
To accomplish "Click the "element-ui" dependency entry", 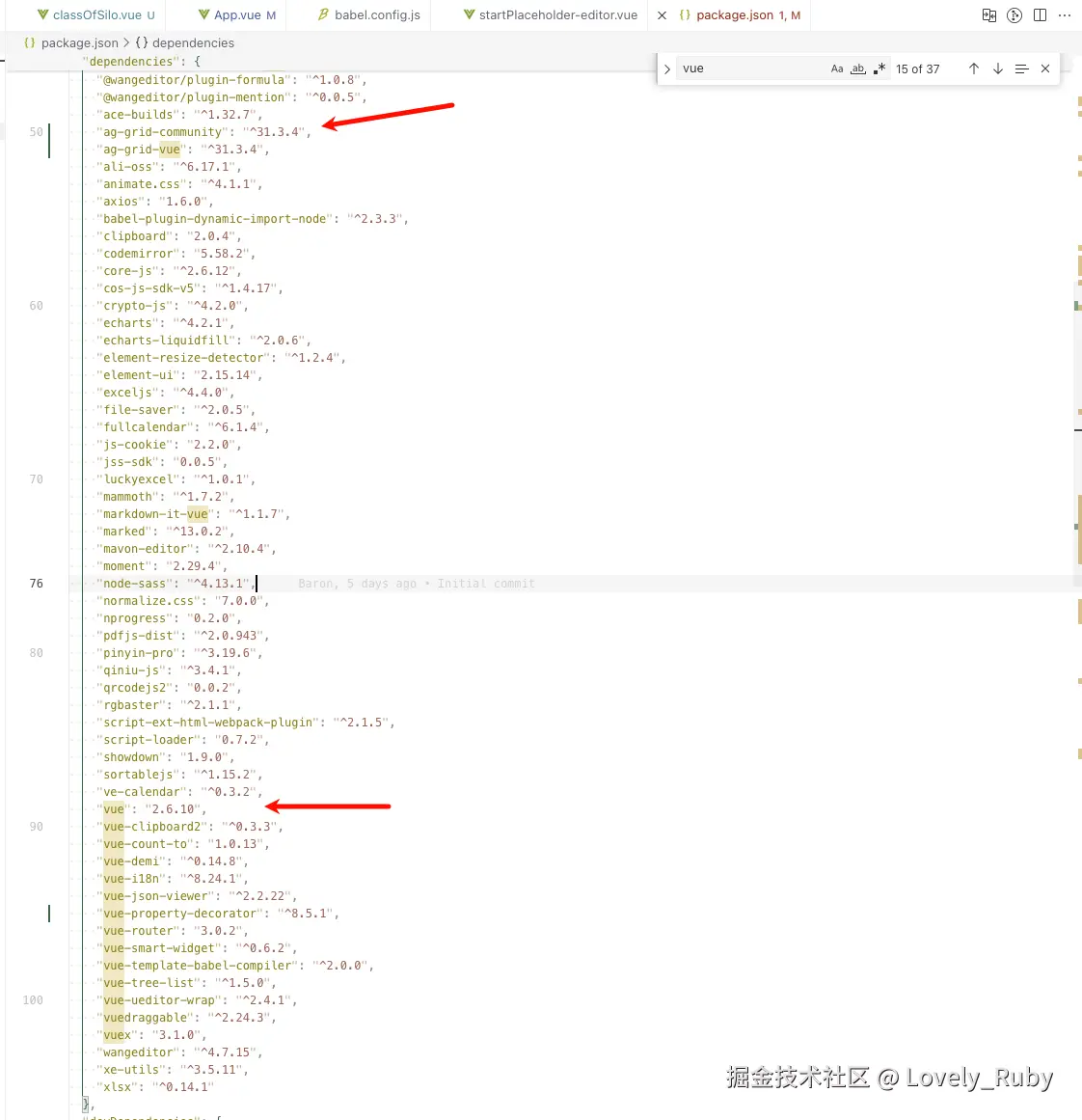I will [179, 375].
